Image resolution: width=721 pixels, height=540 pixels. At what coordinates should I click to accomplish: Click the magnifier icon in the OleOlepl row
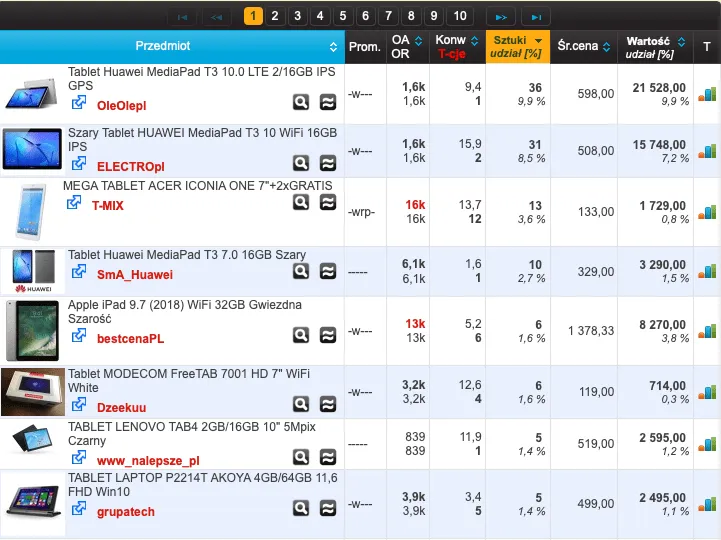click(301, 102)
